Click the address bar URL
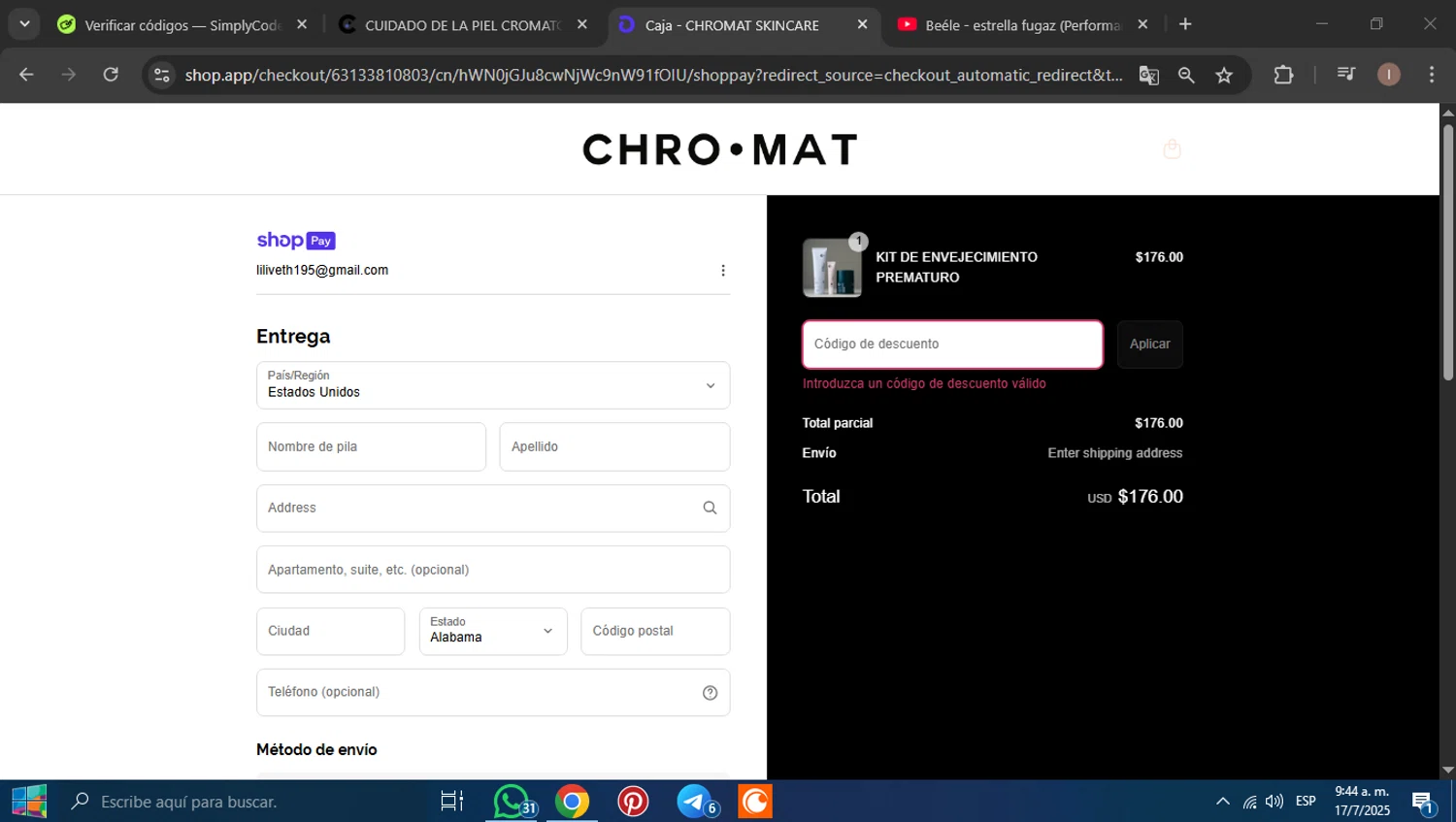Image resolution: width=1456 pixels, height=822 pixels. 653,75
